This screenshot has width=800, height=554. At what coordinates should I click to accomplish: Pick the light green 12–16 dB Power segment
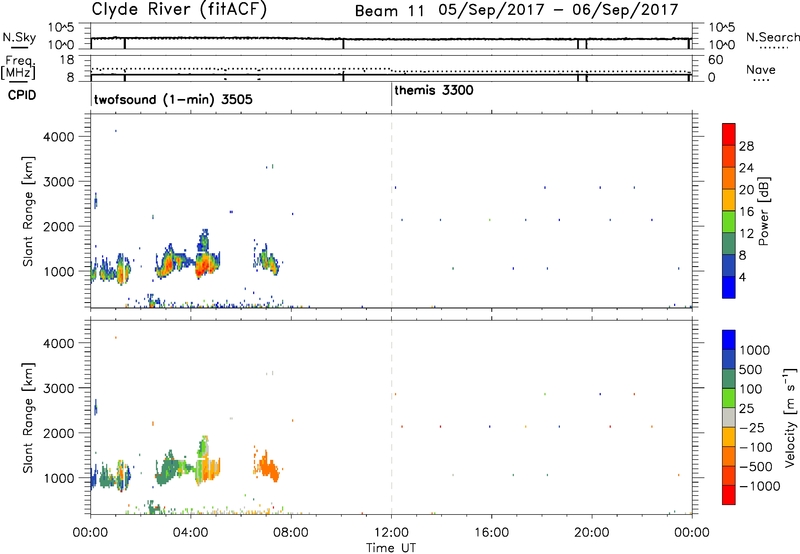click(729, 221)
